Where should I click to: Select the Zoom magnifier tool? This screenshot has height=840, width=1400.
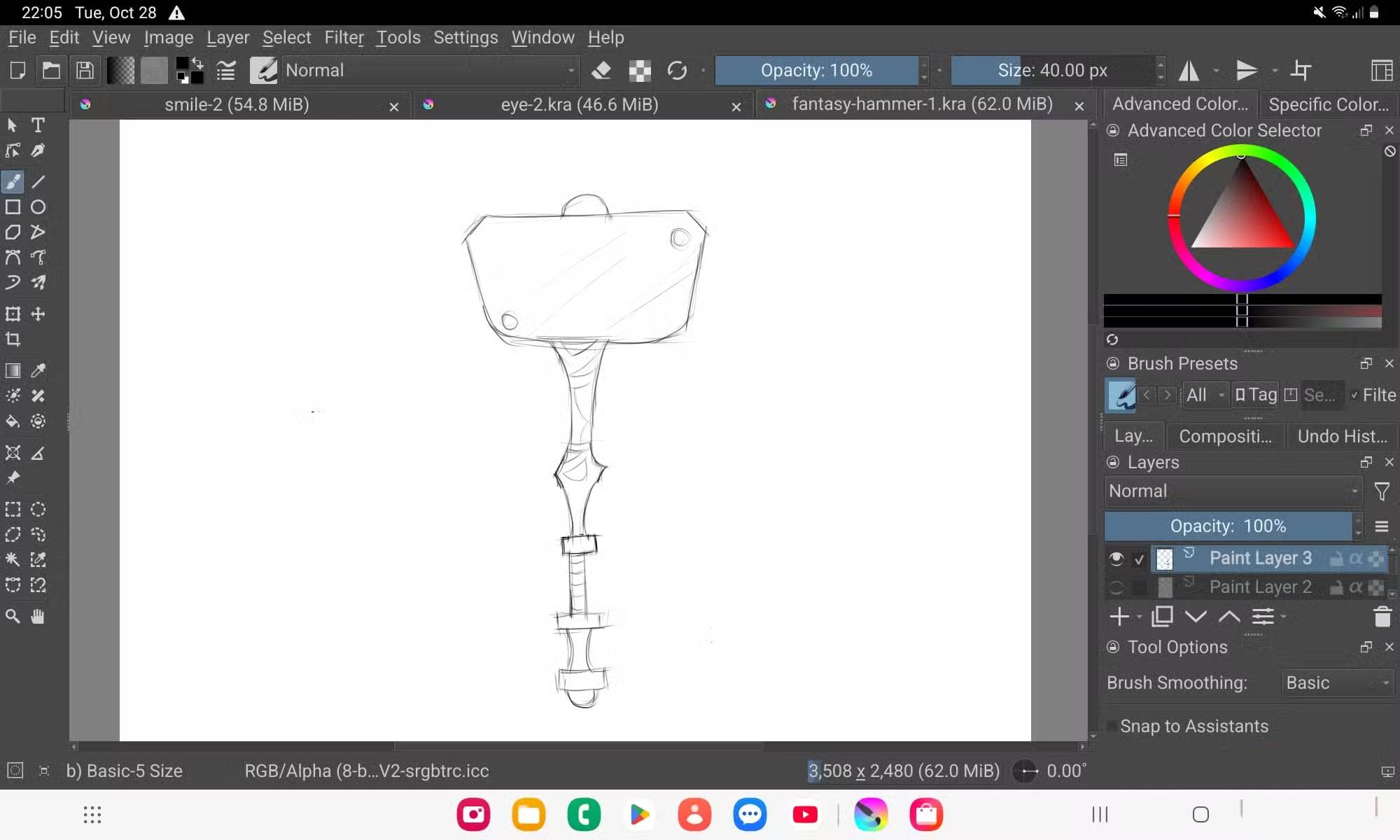click(13, 616)
